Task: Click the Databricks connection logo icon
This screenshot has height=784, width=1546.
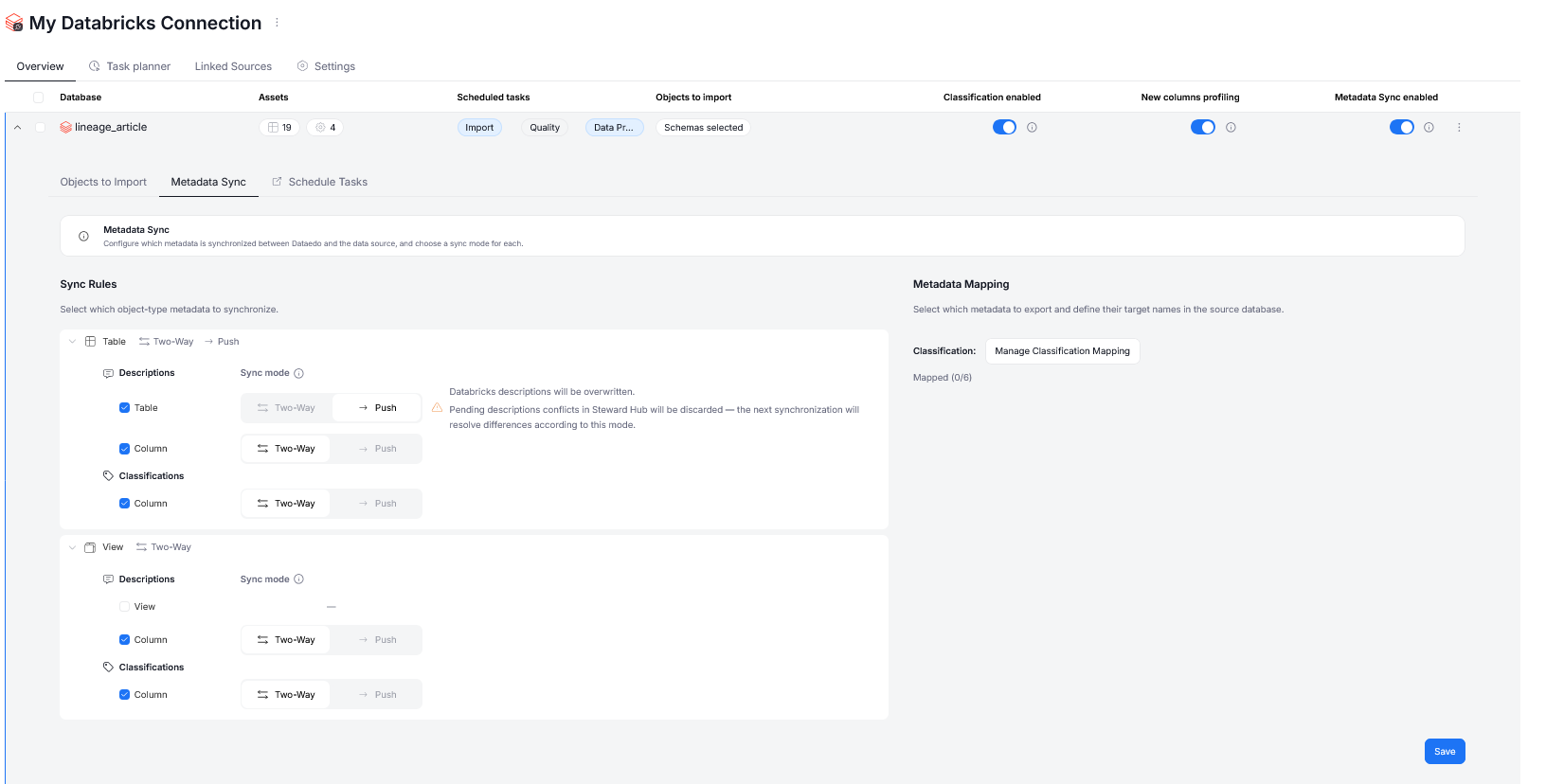Action: [14, 23]
